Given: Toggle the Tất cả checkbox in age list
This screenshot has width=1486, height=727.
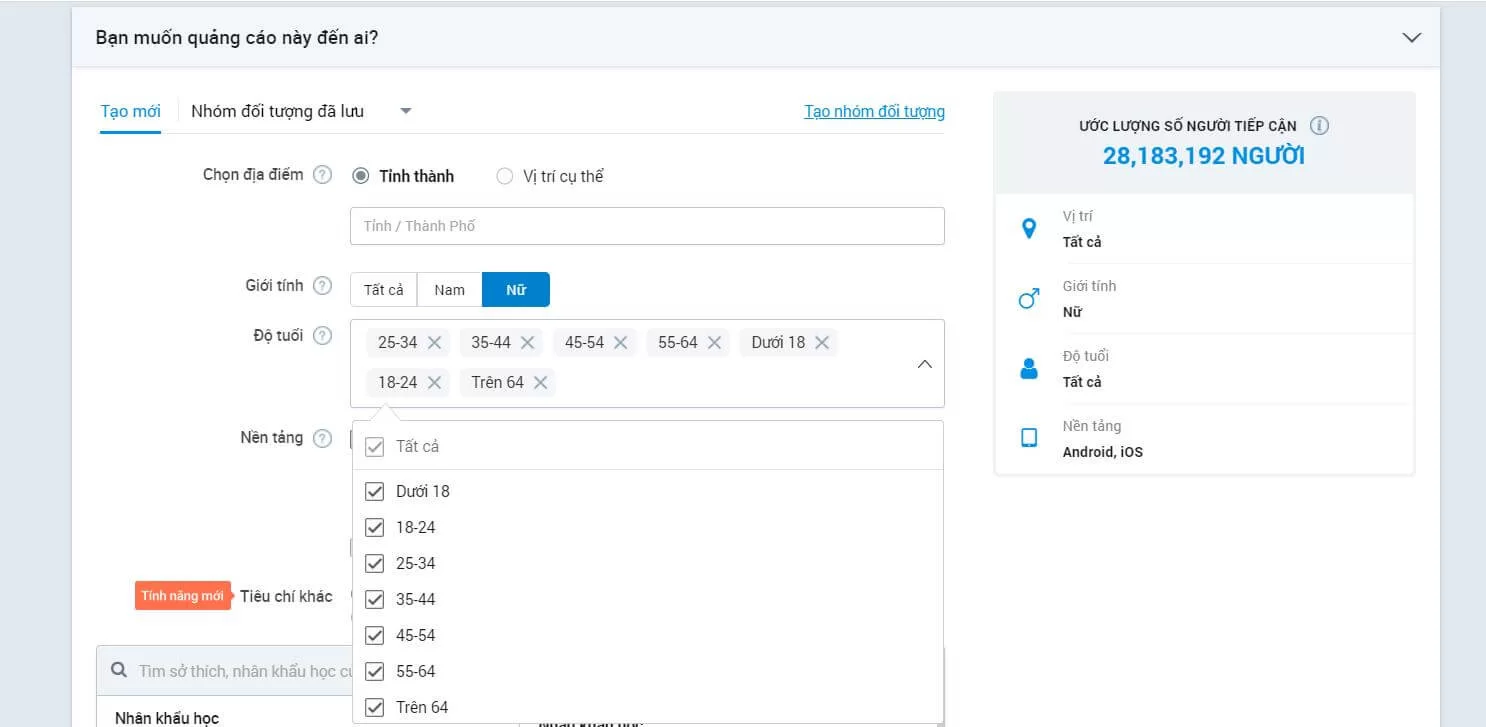Looking at the screenshot, I should [x=375, y=447].
